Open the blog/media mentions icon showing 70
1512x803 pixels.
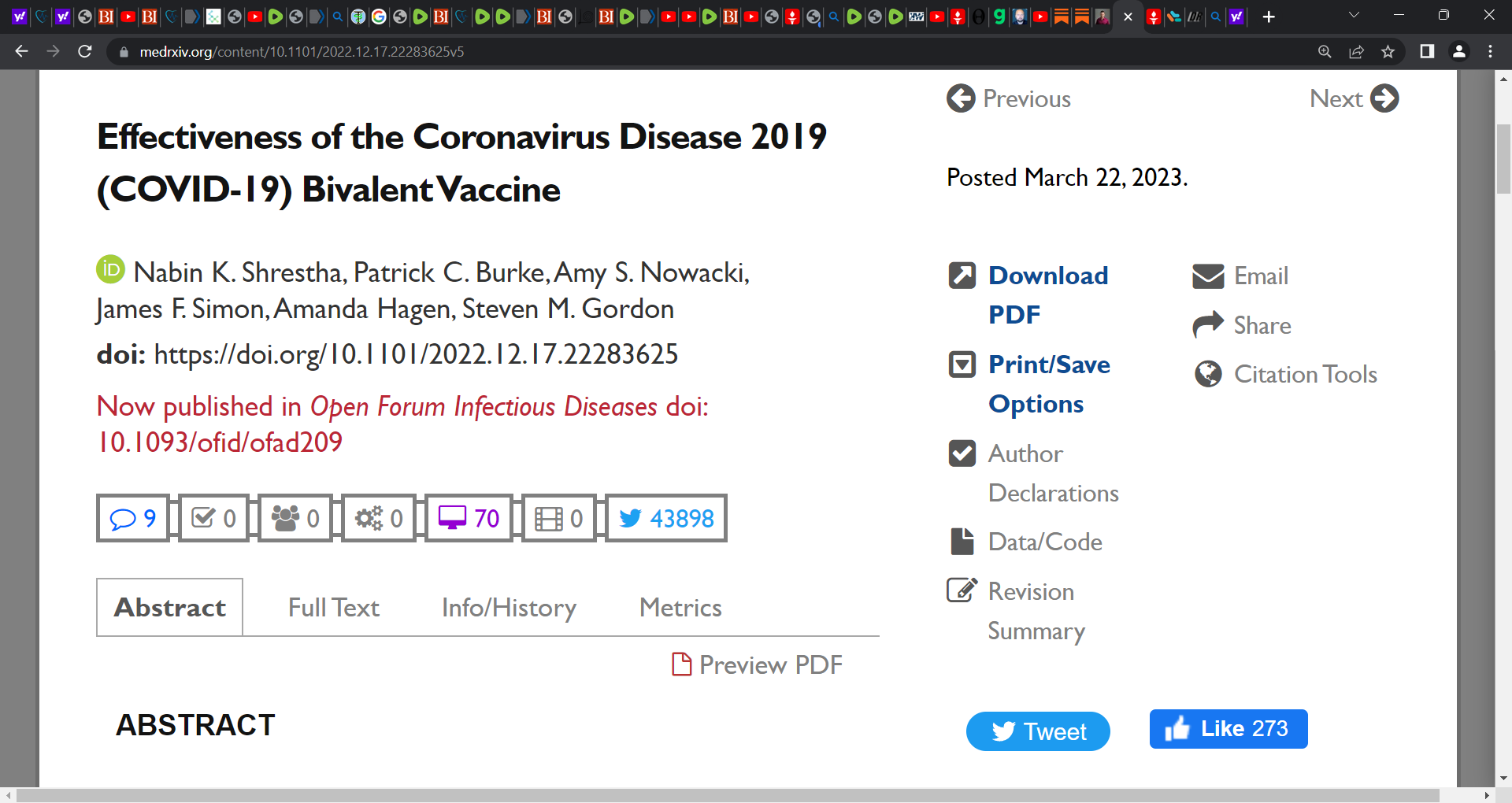[469, 518]
